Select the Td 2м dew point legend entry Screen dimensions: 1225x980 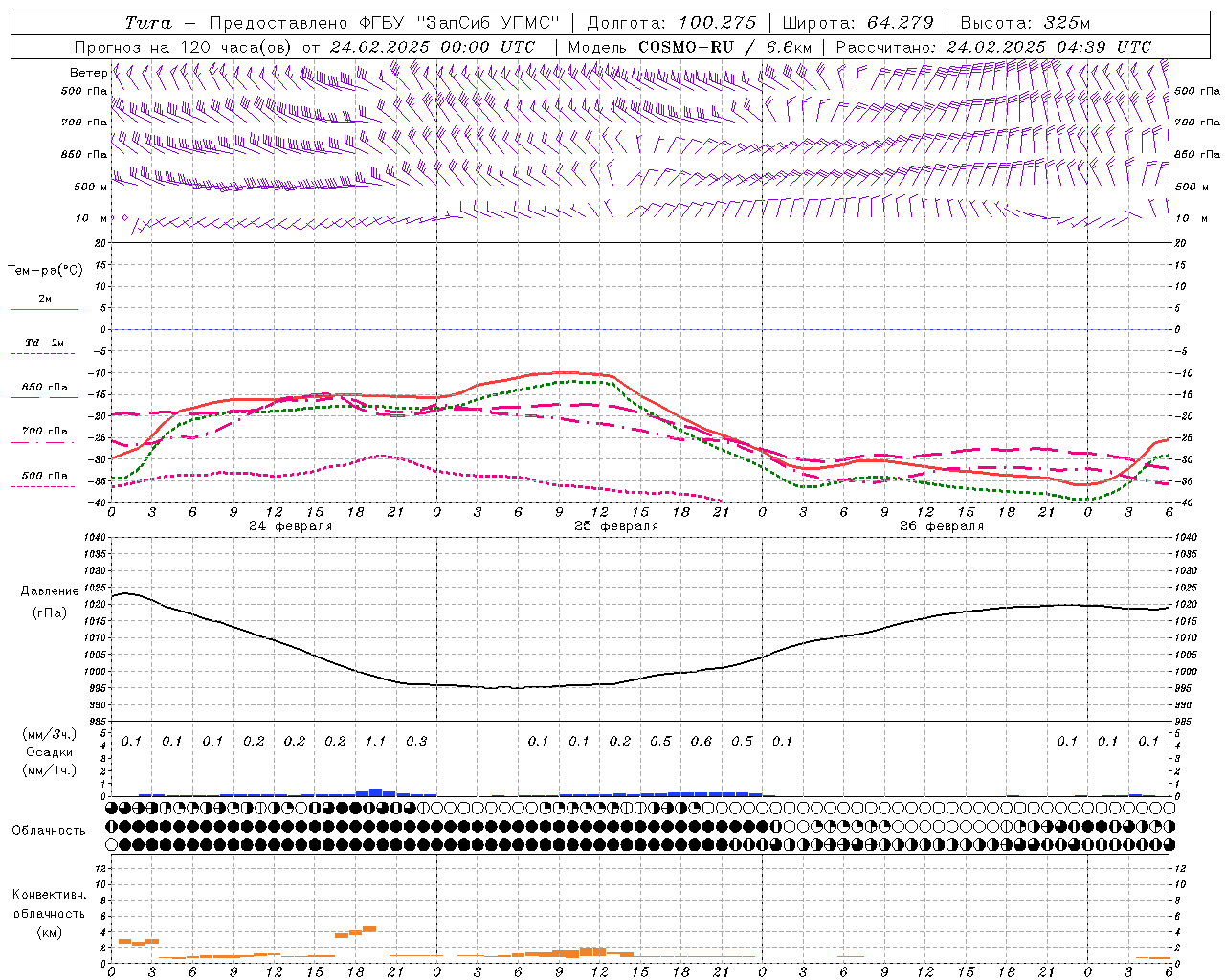(44, 343)
